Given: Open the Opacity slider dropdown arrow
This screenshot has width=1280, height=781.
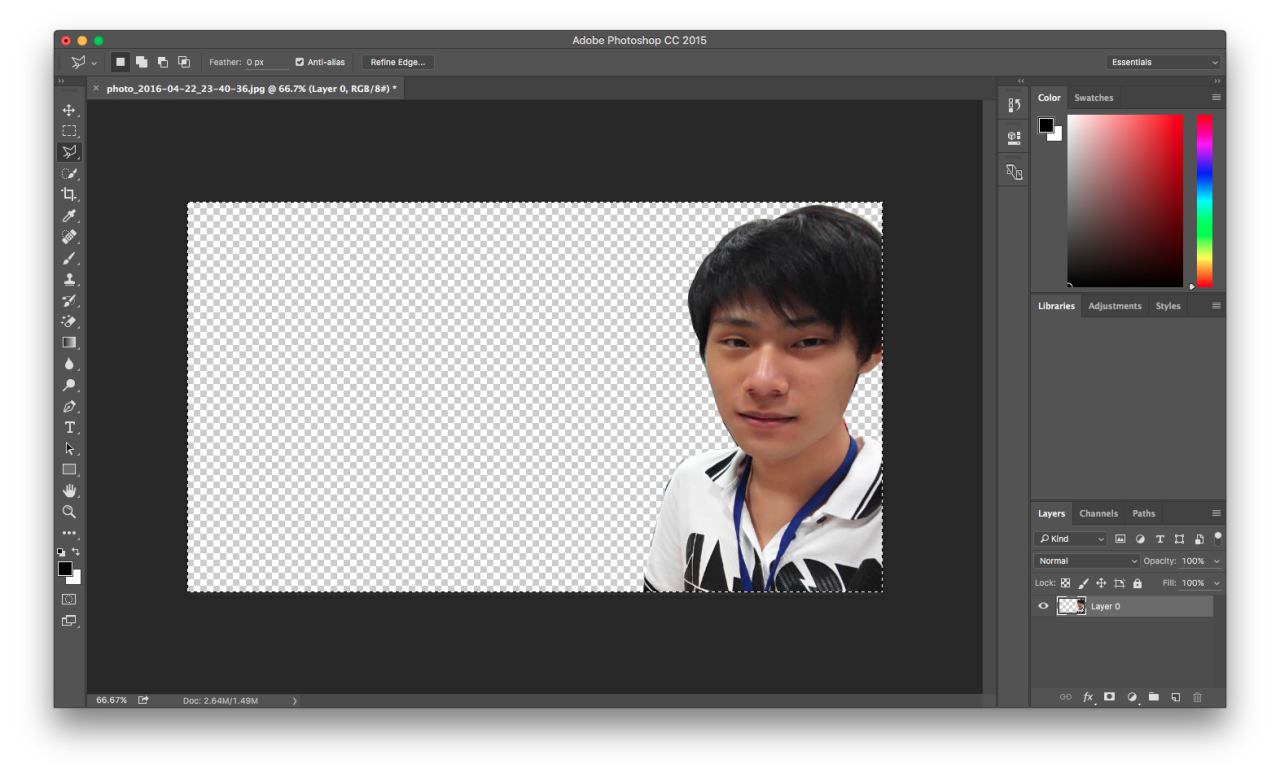Looking at the screenshot, I should coord(1217,561).
